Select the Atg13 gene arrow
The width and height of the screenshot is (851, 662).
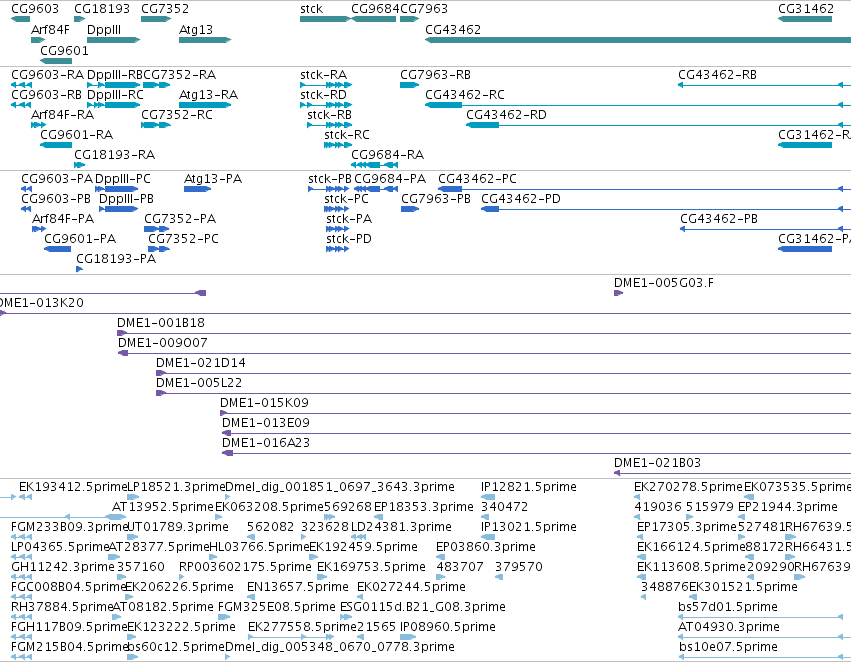[x=205, y=40]
